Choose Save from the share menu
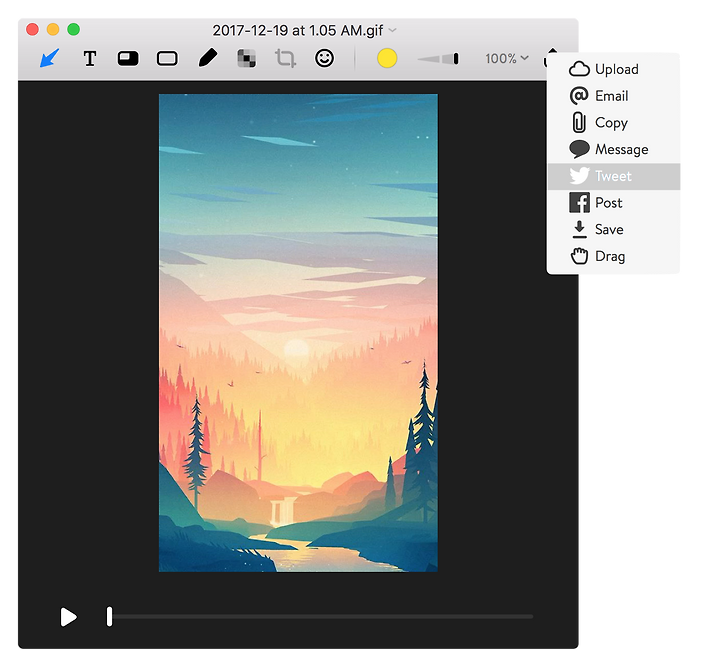This screenshot has height=672, width=720. point(614,230)
